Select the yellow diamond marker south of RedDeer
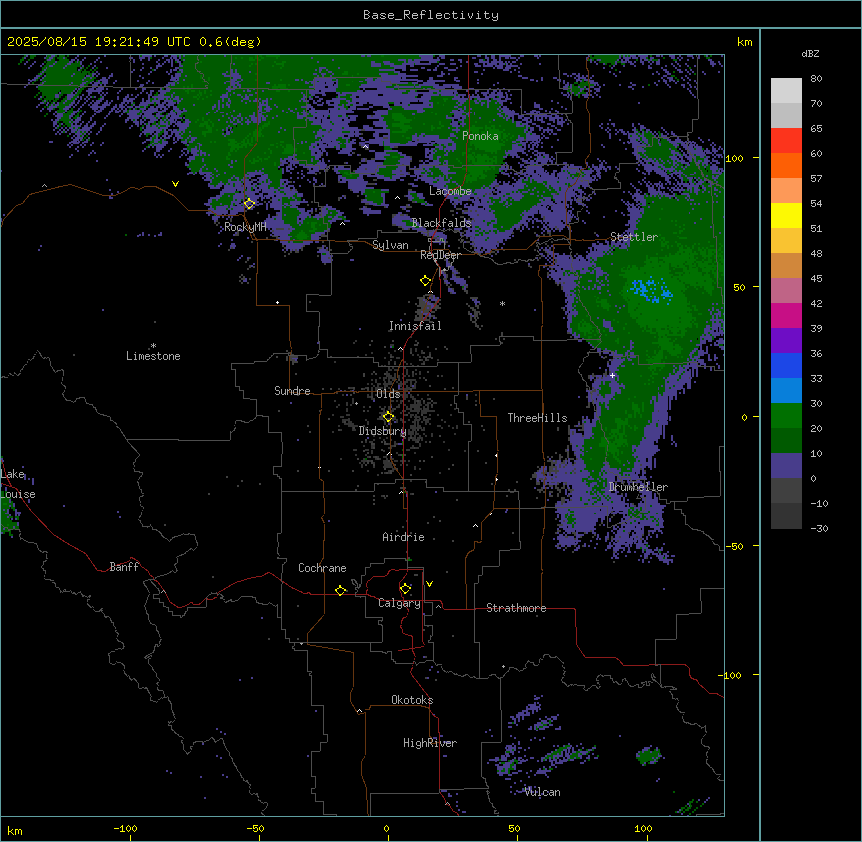 (x=425, y=281)
